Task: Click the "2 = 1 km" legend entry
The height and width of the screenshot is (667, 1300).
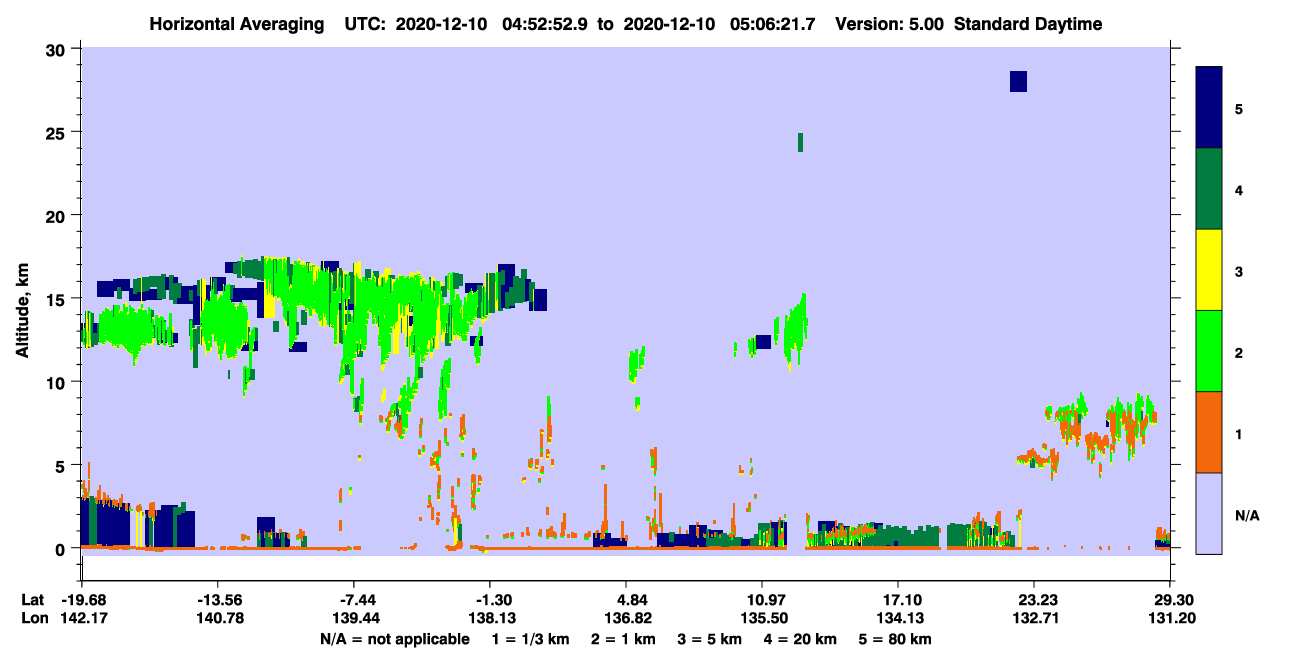Action: click(x=622, y=639)
